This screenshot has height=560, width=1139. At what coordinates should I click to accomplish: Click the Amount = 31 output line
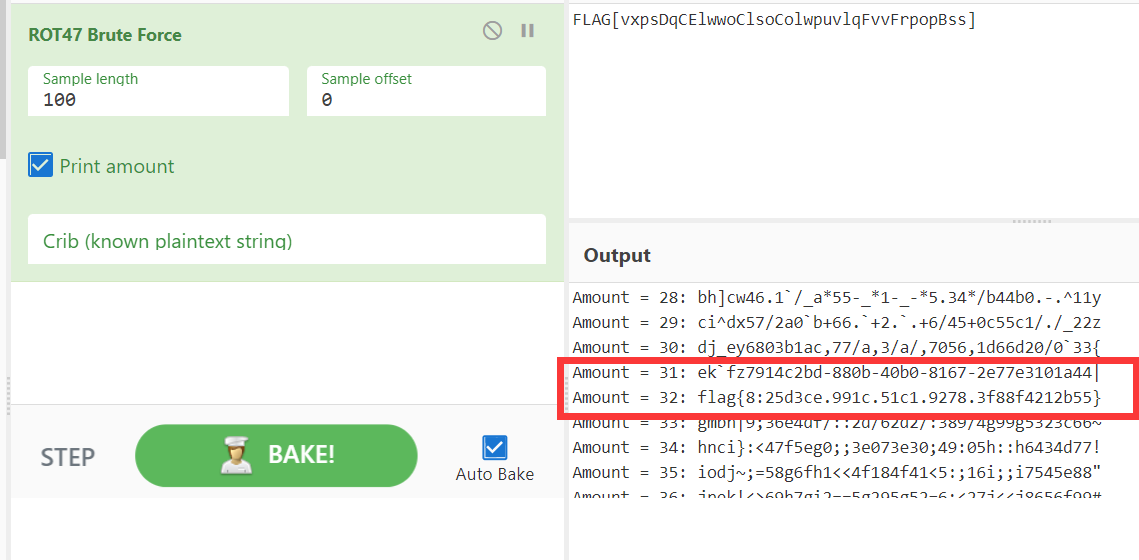(836, 373)
